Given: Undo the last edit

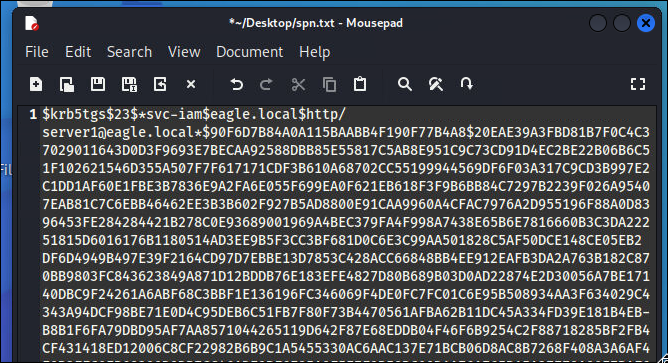Looking at the screenshot, I should pyautogui.click(x=236, y=84).
